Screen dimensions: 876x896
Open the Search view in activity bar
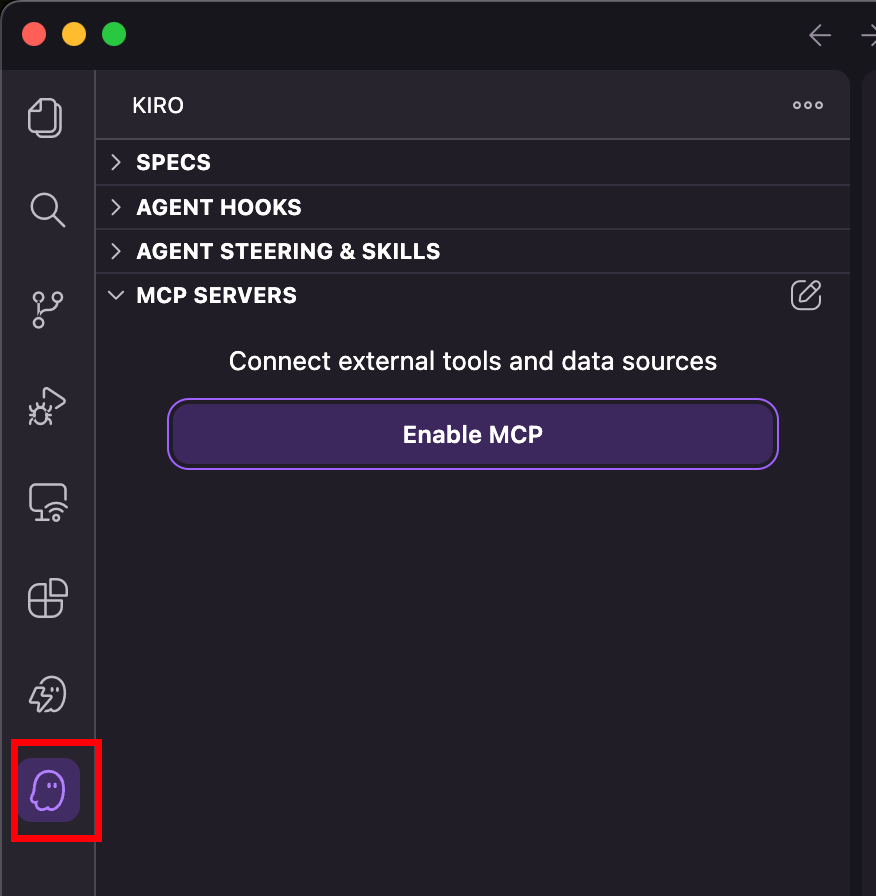tap(47, 210)
